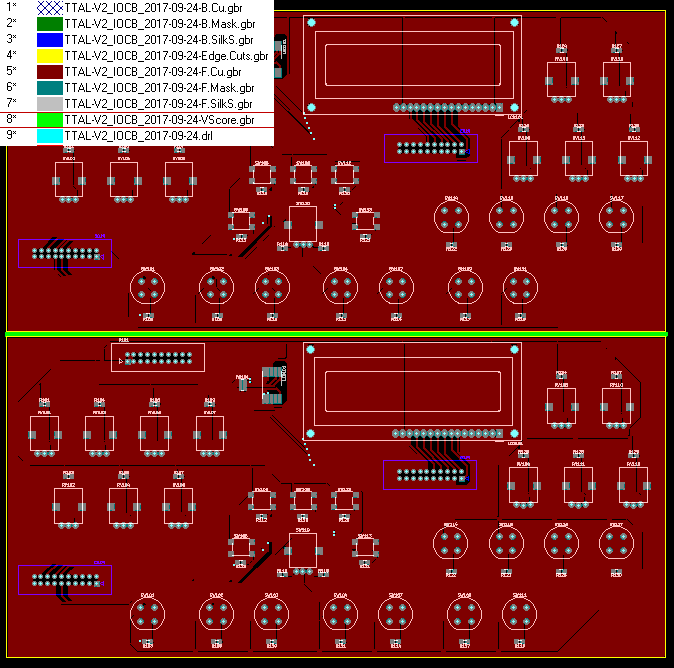Click the layer index number 1*
The width and height of the screenshot is (674, 668).
point(11,7)
